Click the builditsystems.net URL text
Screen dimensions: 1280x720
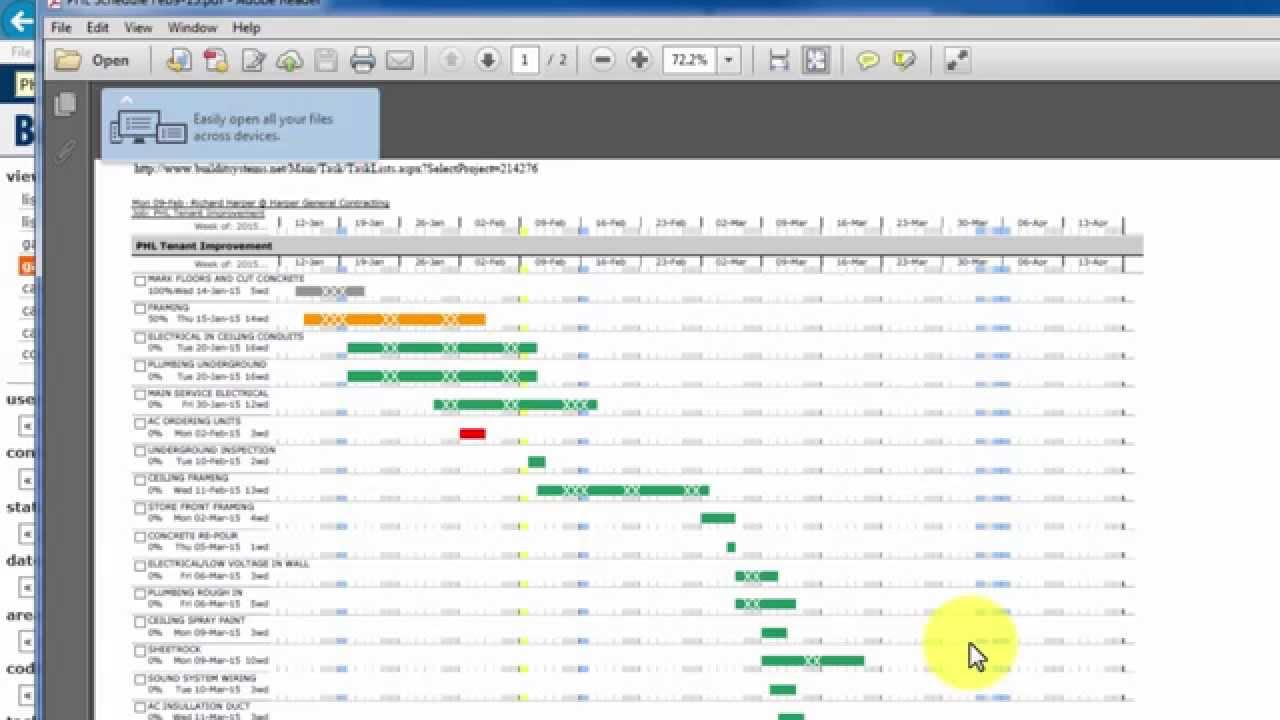(x=335, y=169)
